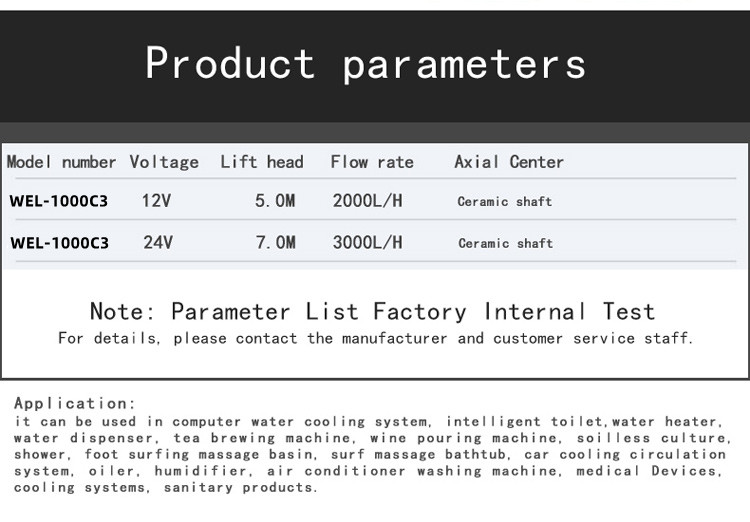Click the Application: label
The image size is (750, 522).
point(75,403)
